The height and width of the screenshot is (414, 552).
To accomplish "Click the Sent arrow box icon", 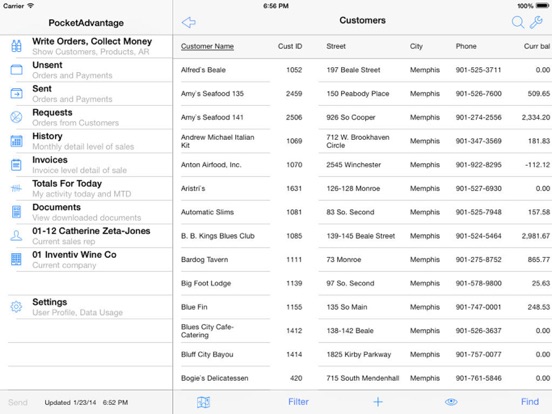I will click(16, 93).
